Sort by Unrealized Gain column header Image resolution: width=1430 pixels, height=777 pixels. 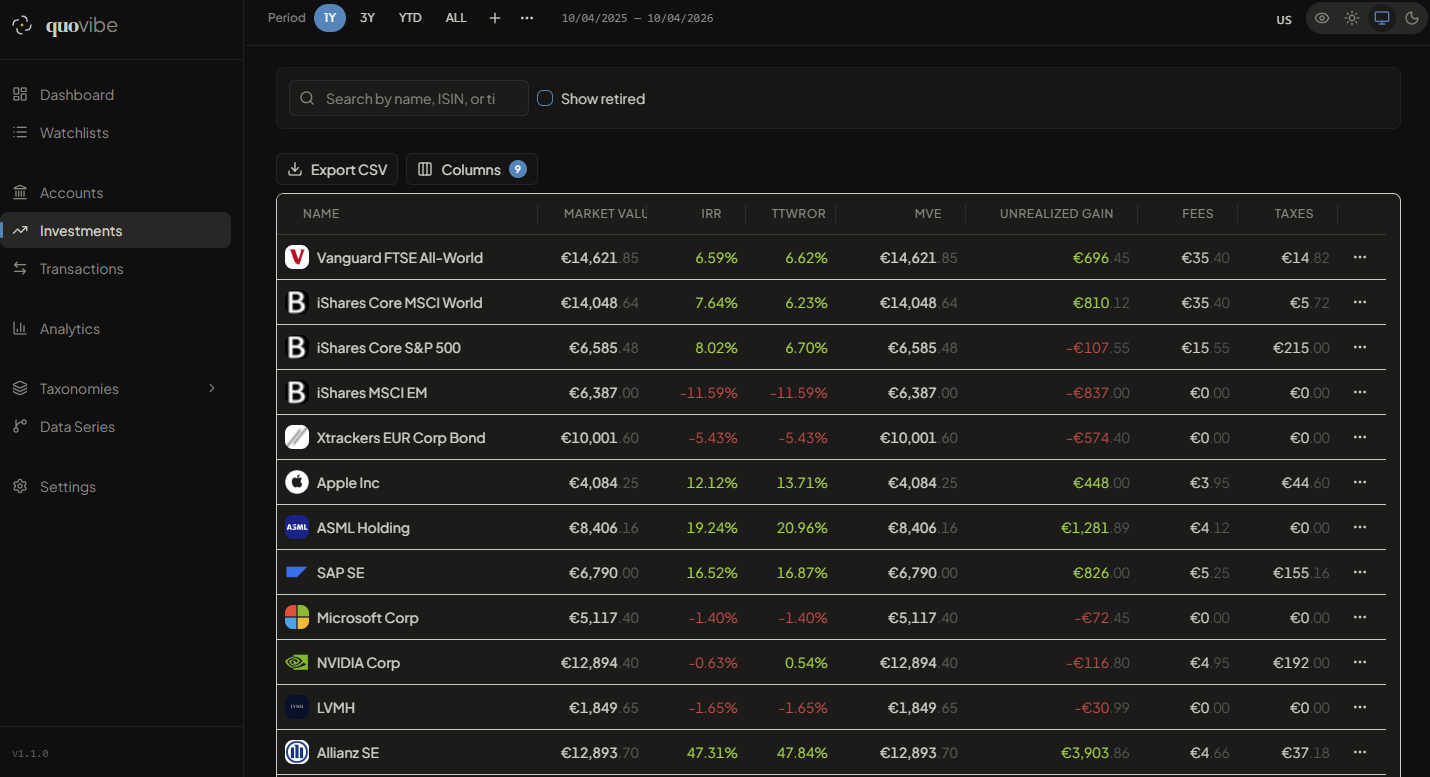(x=1056, y=214)
